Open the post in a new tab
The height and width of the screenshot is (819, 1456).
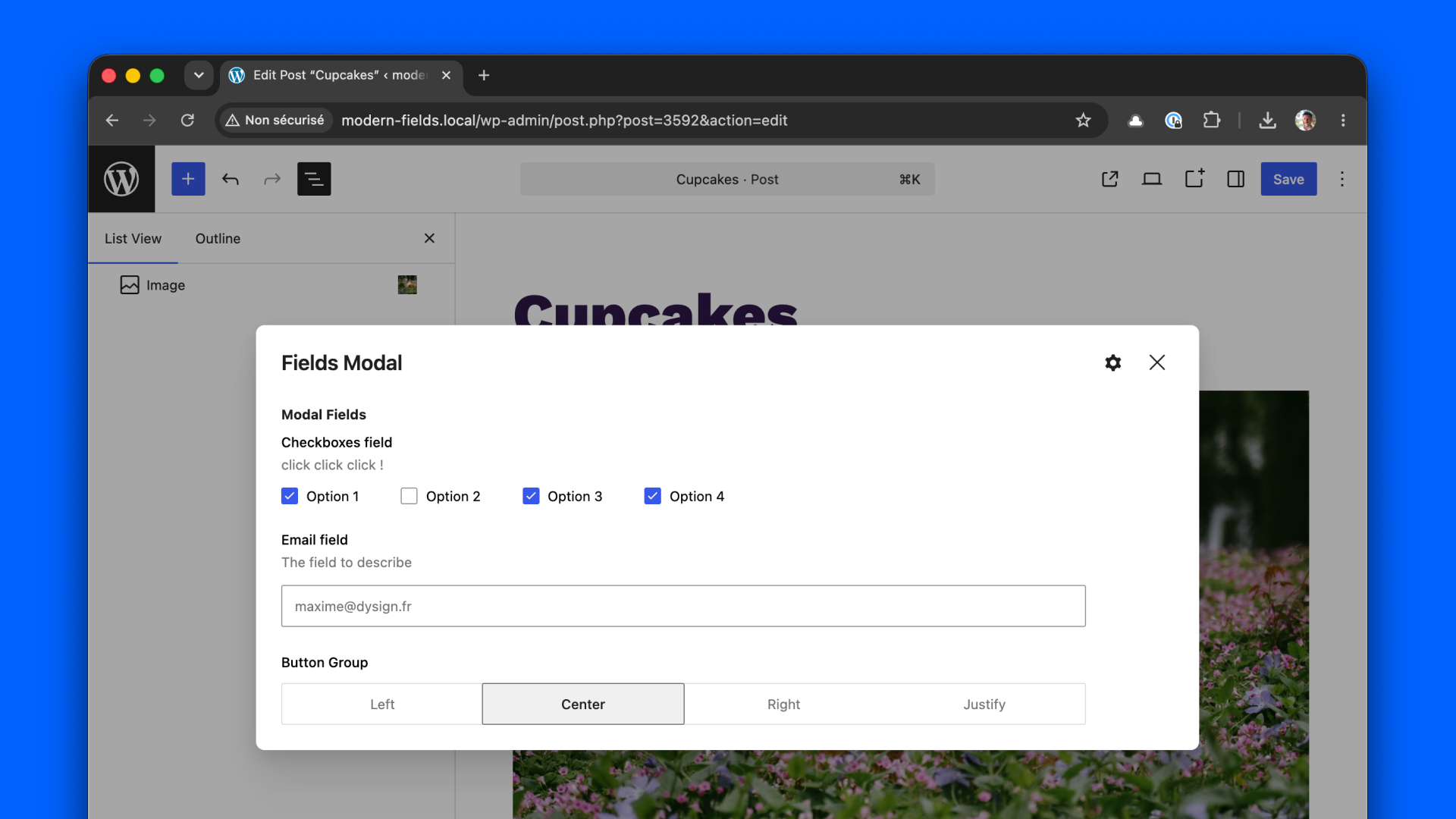pos(1110,179)
